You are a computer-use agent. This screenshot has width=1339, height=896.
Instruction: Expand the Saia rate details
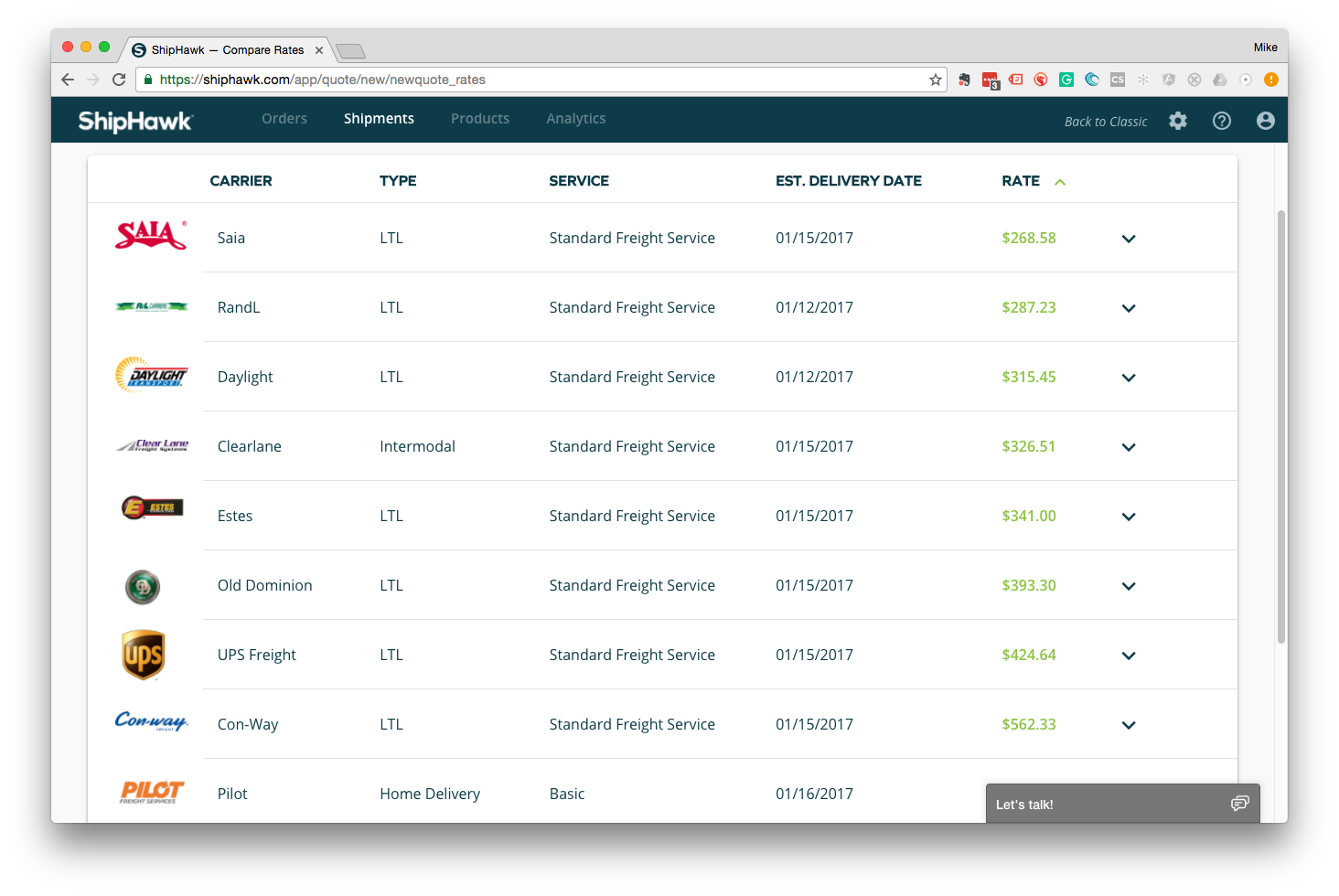pos(1128,239)
